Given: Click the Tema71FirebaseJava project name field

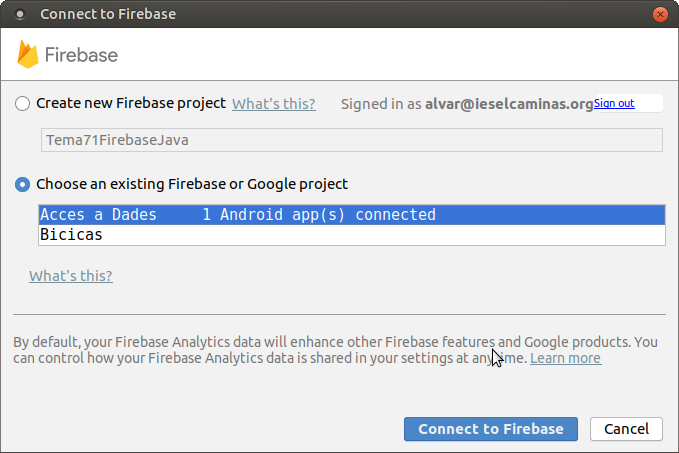Looking at the screenshot, I should coord(351,140).
